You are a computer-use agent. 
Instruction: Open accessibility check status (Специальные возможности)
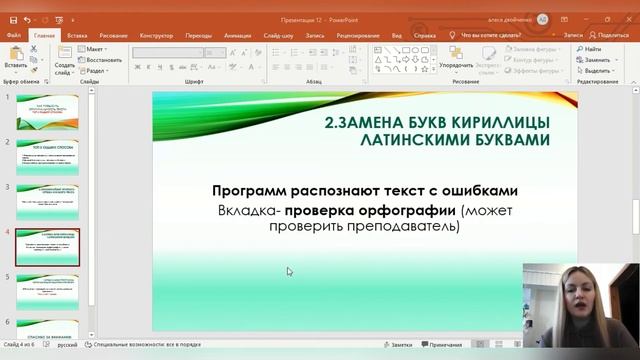point(143,344)
